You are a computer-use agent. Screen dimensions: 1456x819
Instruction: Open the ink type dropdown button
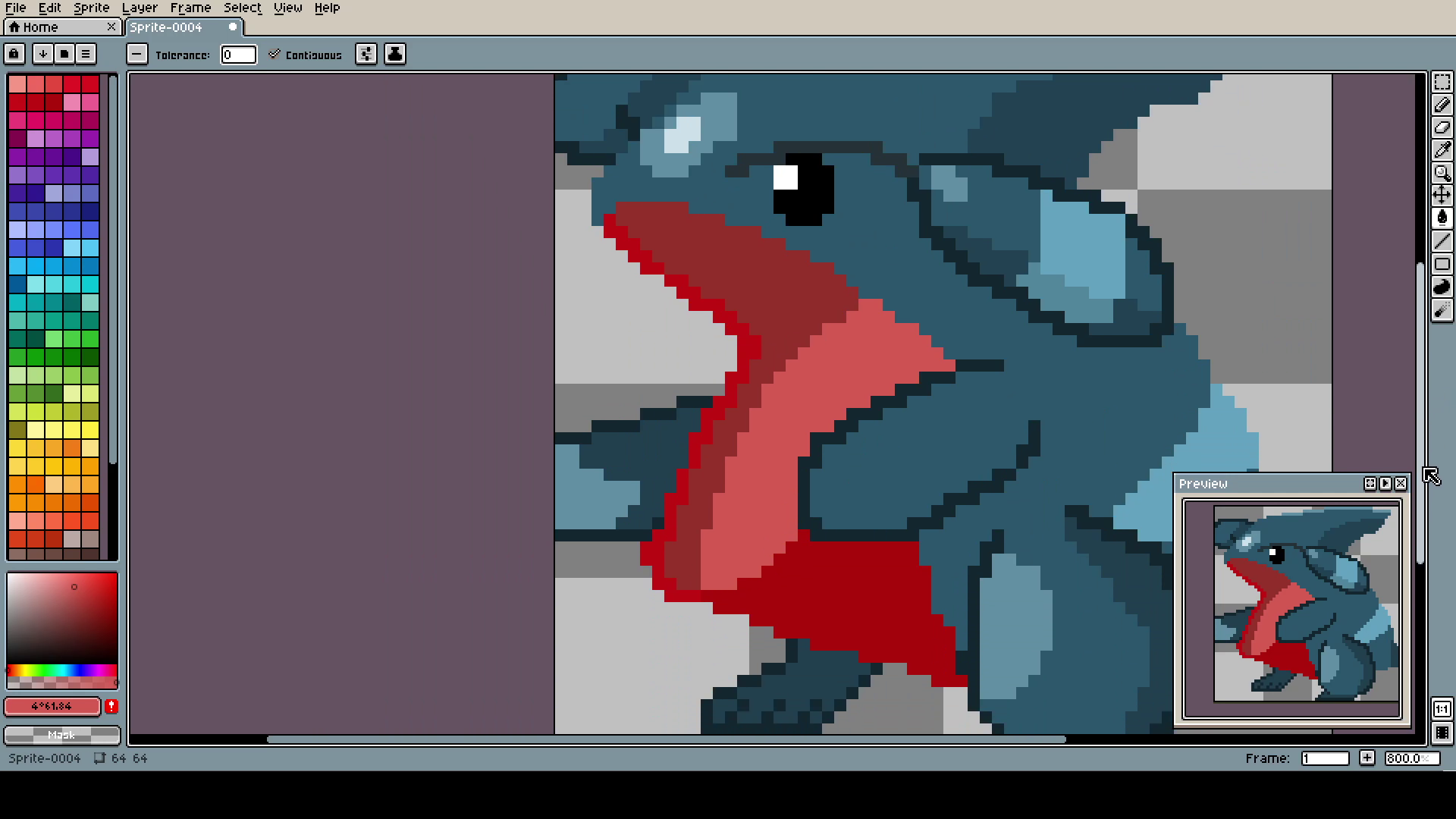pos(395,54)
